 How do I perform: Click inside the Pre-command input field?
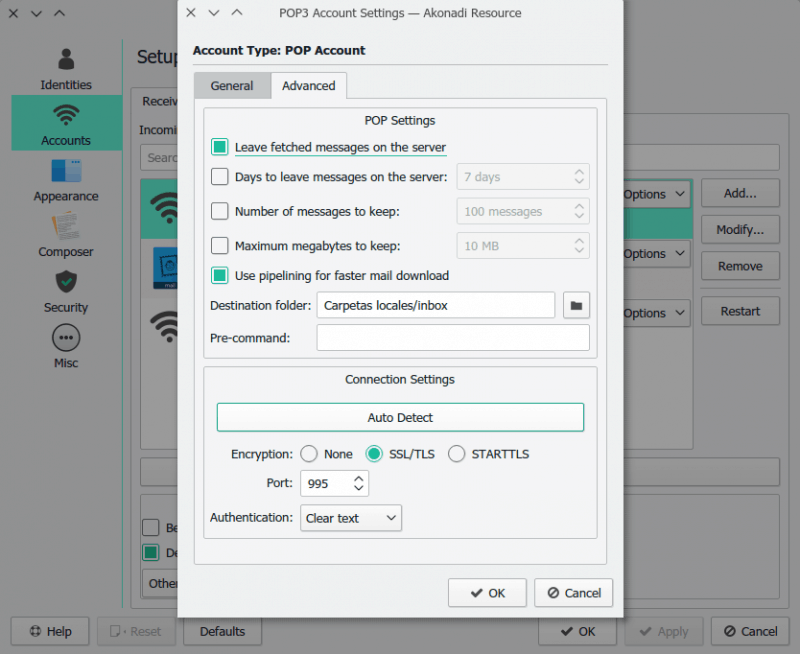pos(452,338)
